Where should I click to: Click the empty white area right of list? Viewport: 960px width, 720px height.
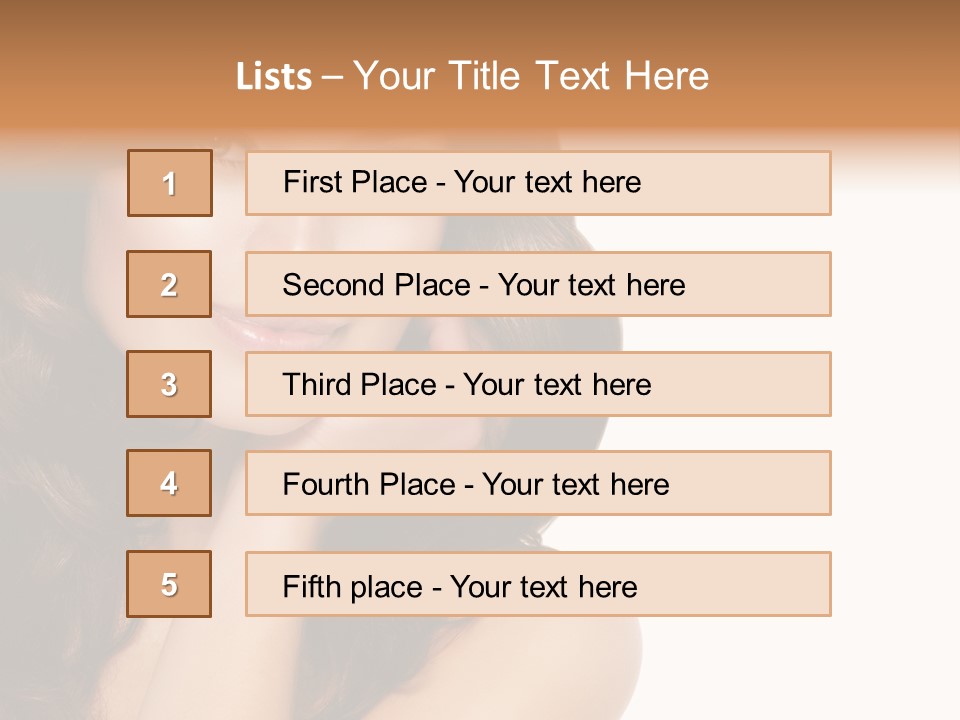tap(895, 400)
